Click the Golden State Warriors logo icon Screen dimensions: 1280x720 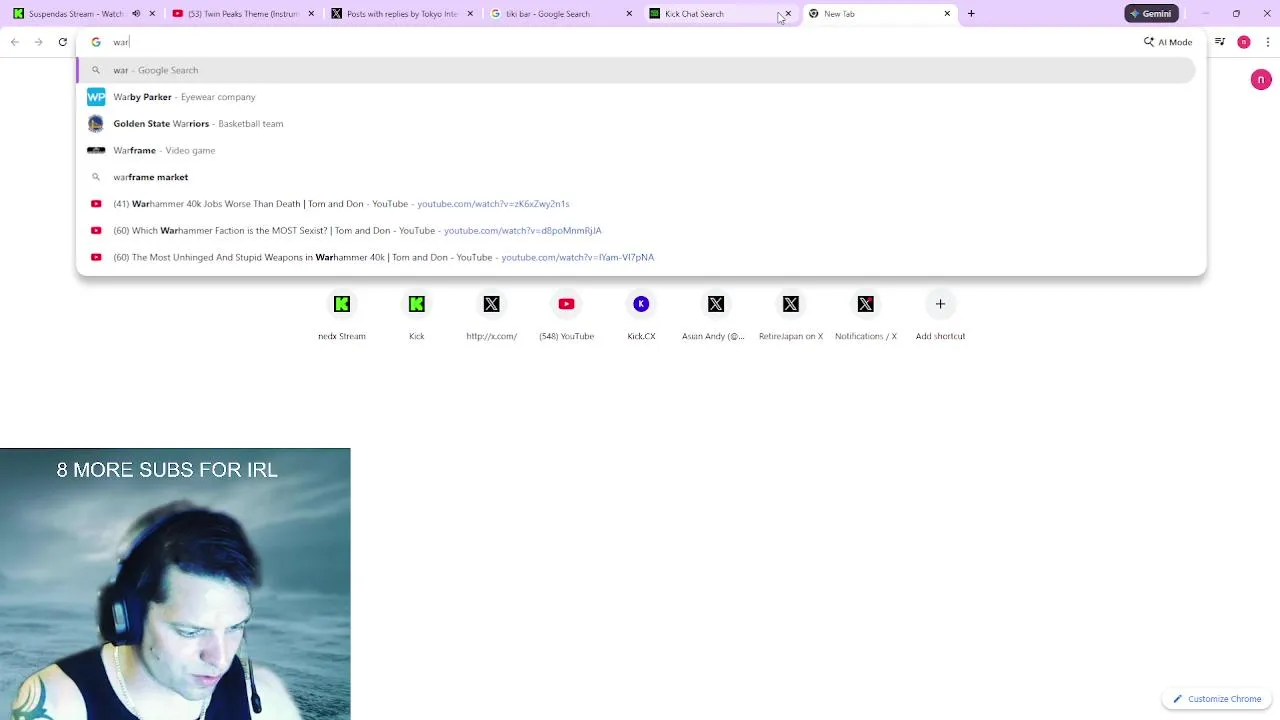point(96,124)
